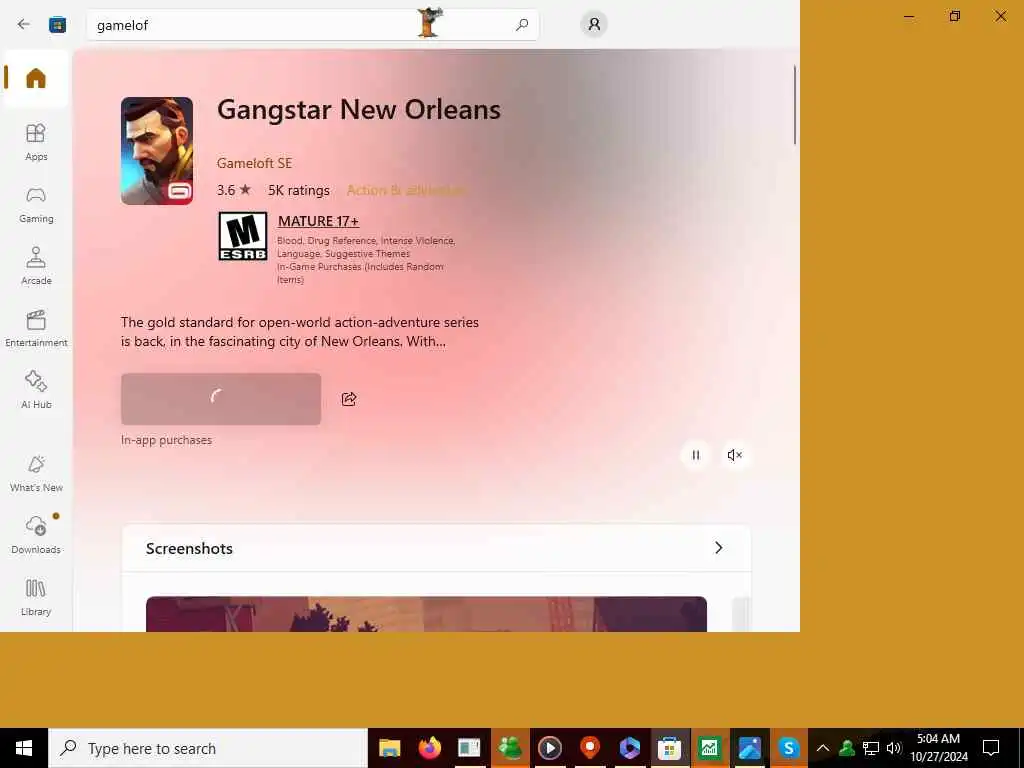Open the green messenger taskbar icon

[509, 748]
